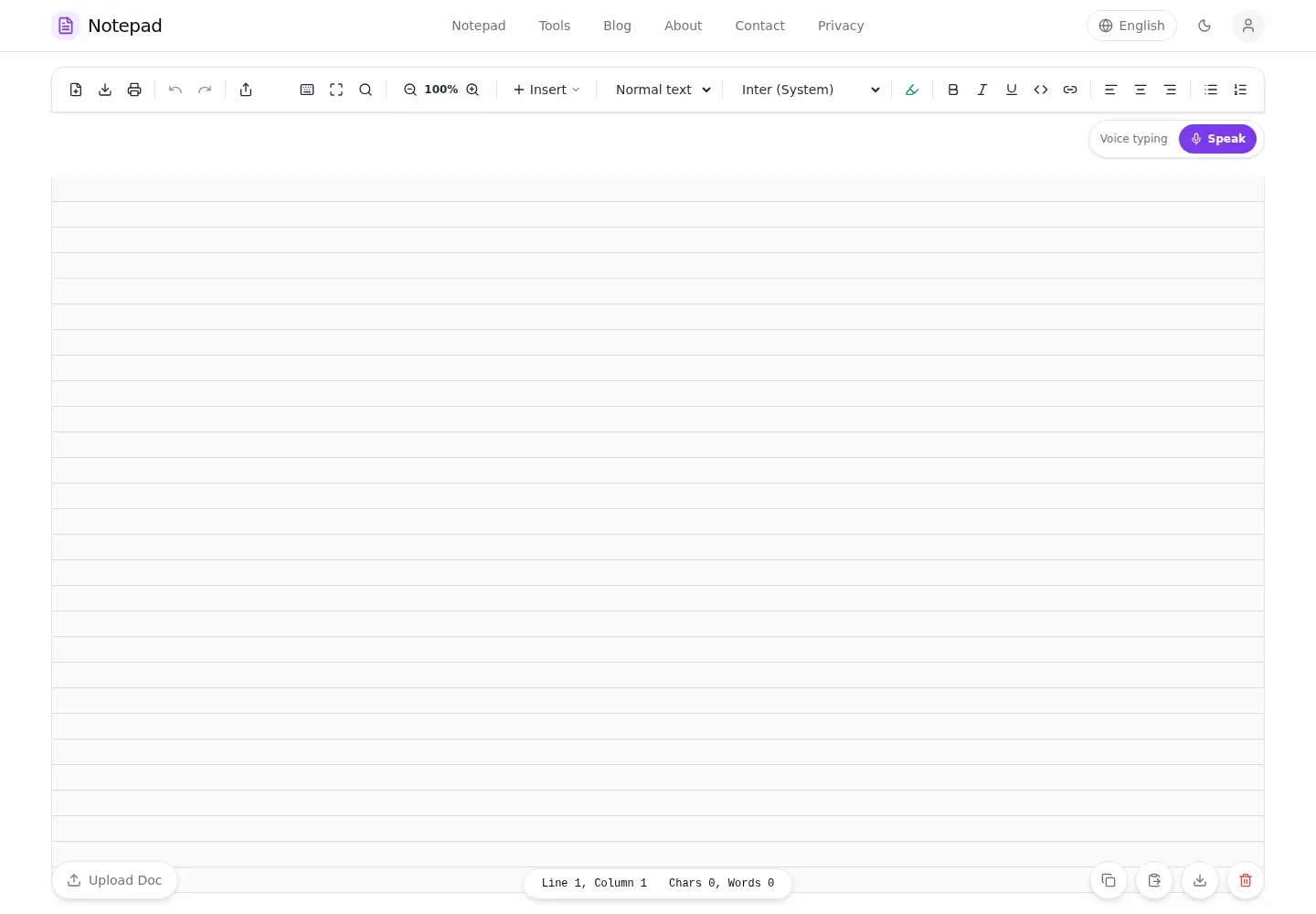Open the keyboard icon in the toolbar
This screenshot has height=914, width=1316.
(x=307, y=90)
